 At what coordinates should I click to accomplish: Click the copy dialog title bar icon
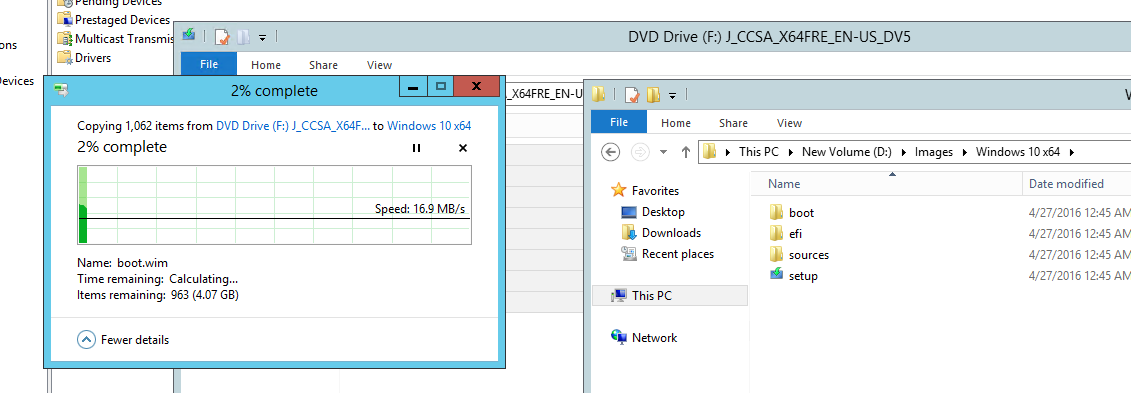pyautogui.click(x=62, y=90)
